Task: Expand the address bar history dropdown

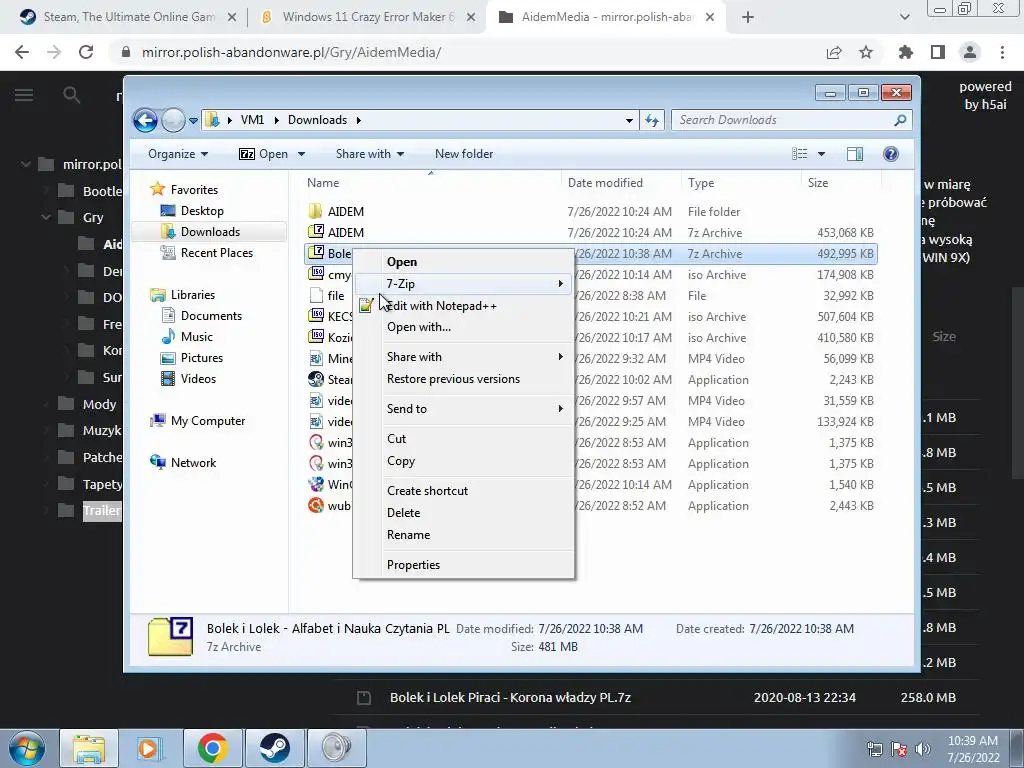Action: 629,121
